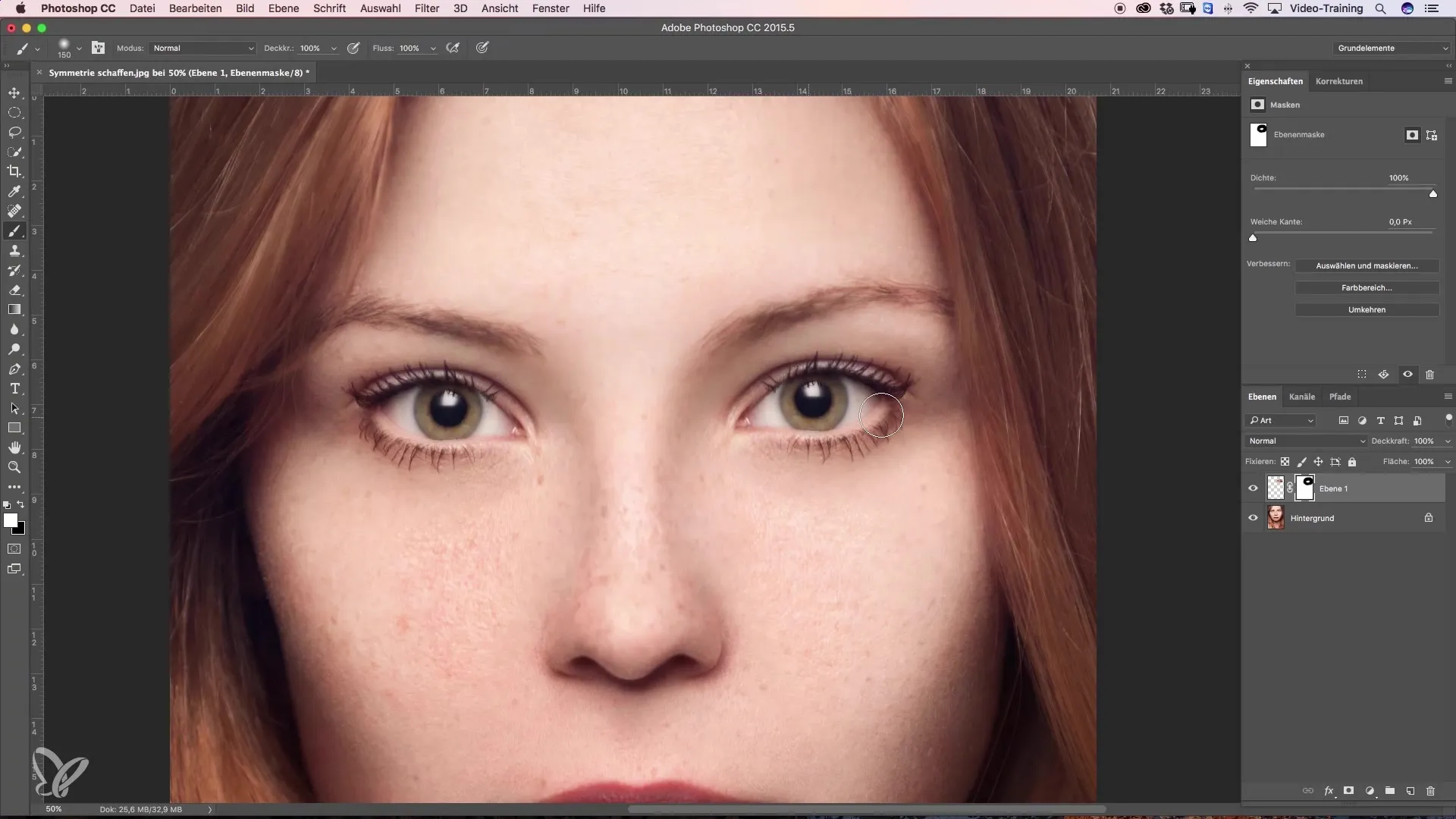Image resolution: width=1456 pixels, height=819 pixels.
Task: Create a new group folder icon
Action: (1390, 791)
